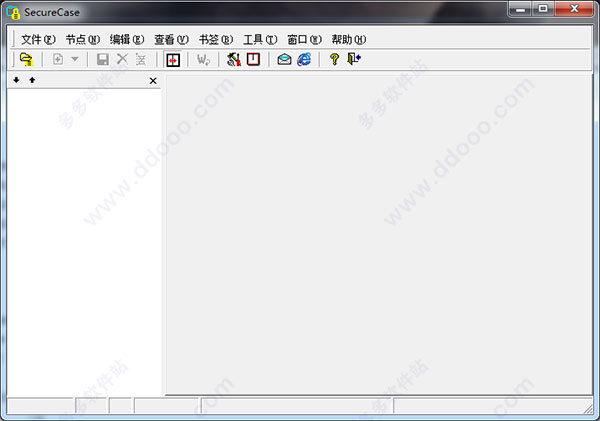The width and height of the screenshot is (600, 421).
Task: Click the open envelope mail icon
Action: pos(284,59)
